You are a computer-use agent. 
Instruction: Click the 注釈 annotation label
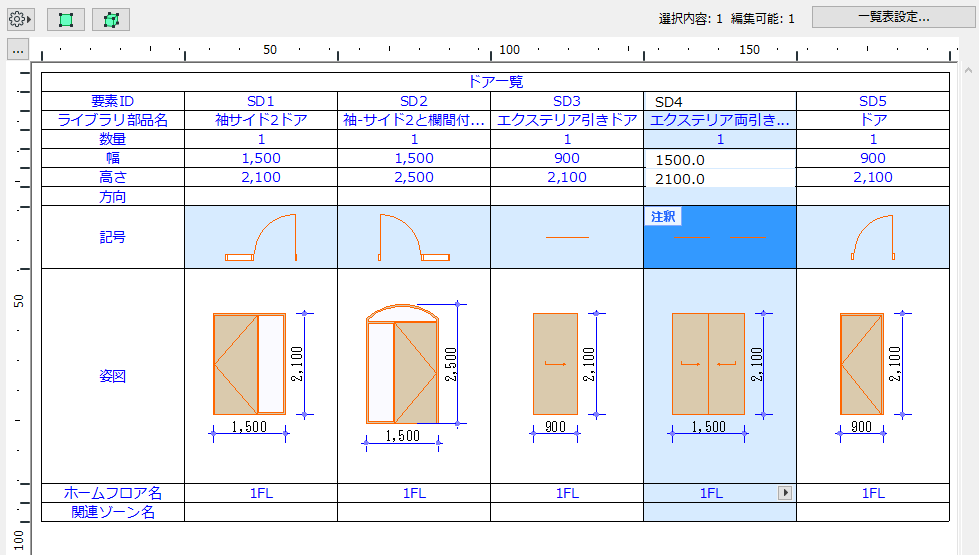663,217
